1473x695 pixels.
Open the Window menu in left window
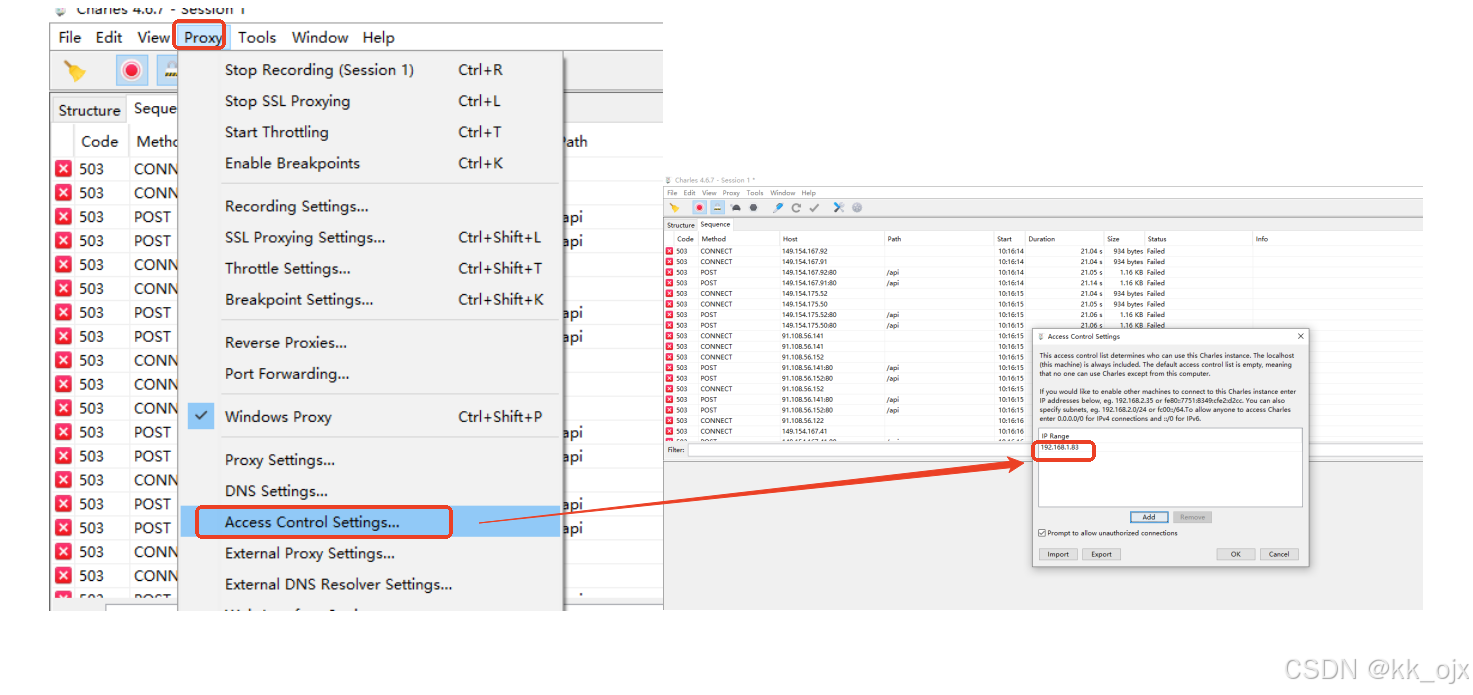click(x=320, y=37)
